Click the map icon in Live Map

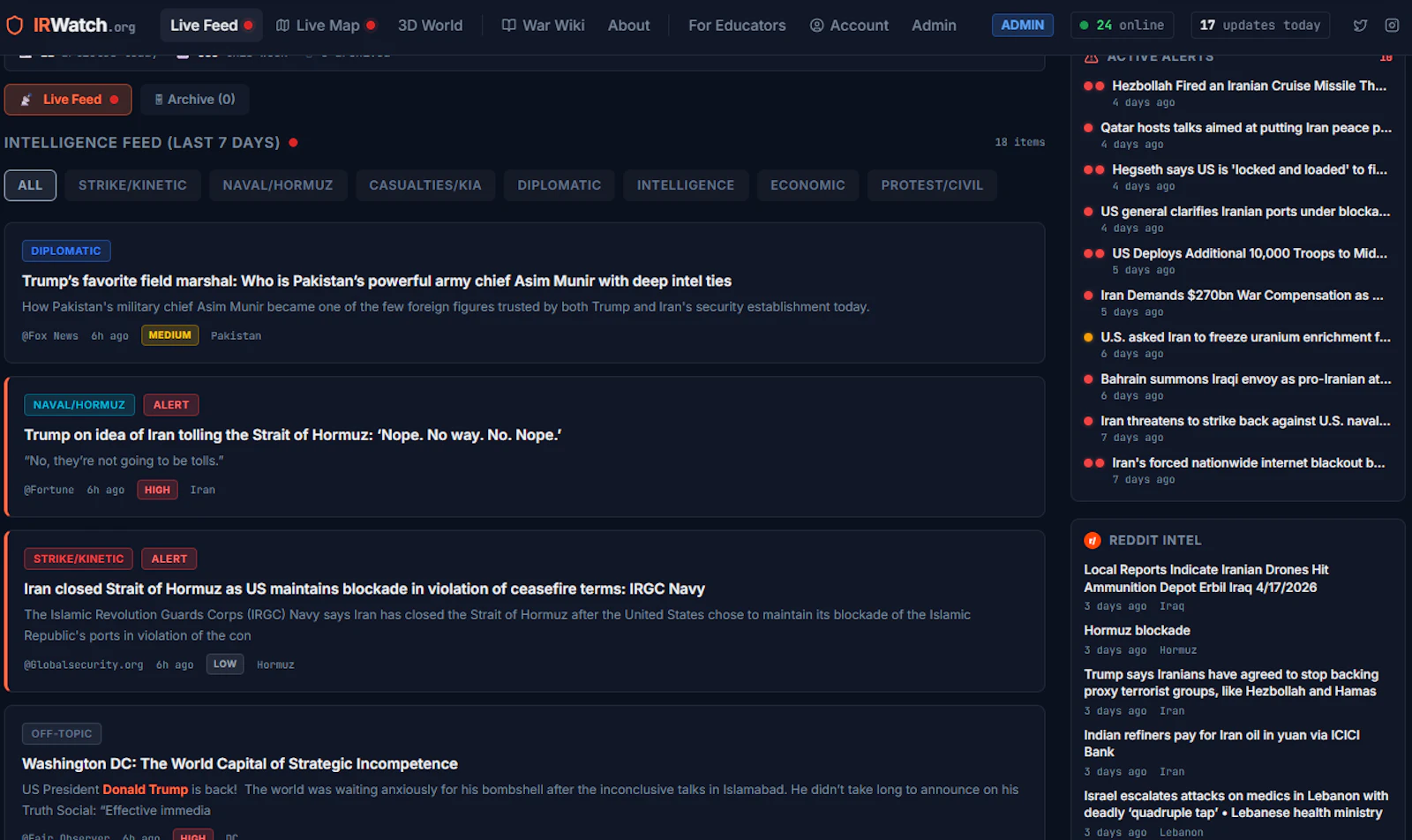[282, 26]
